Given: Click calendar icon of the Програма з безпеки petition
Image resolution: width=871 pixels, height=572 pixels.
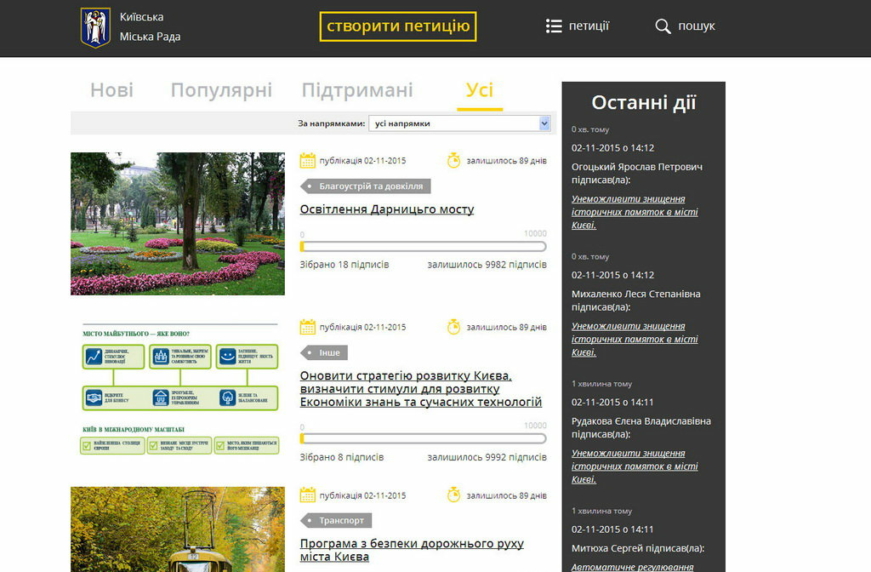Looking at the screenshot, I should point(308,495).
